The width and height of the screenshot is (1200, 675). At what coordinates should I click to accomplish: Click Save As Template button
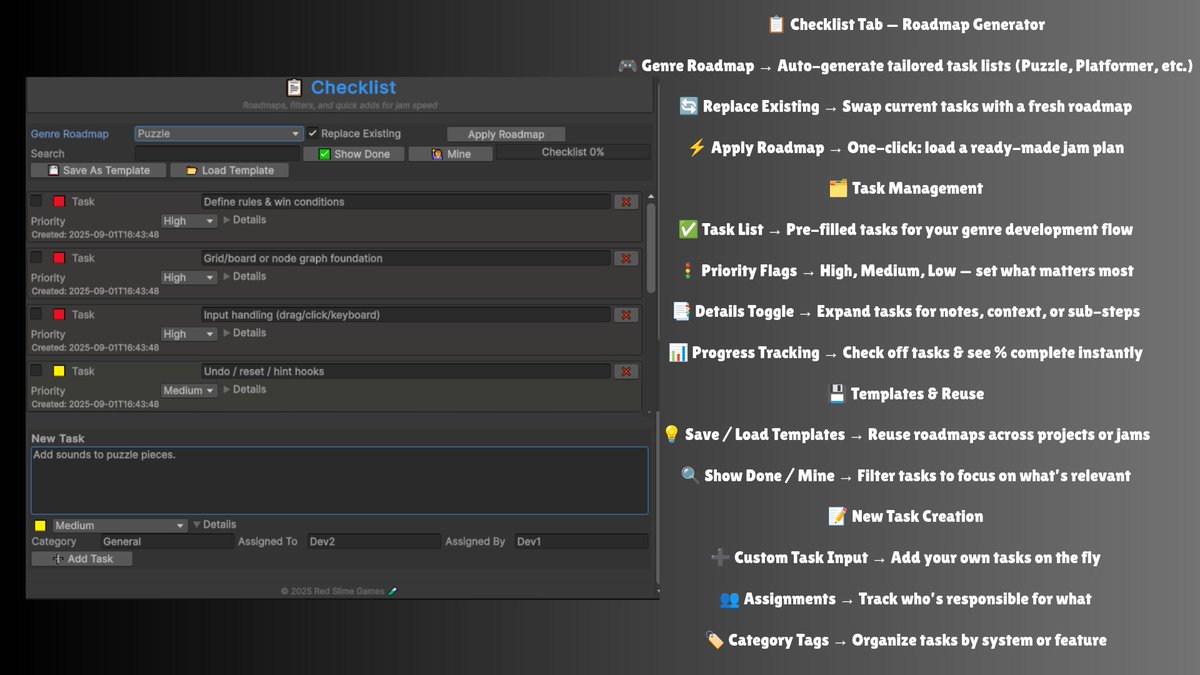coord(98,170)
